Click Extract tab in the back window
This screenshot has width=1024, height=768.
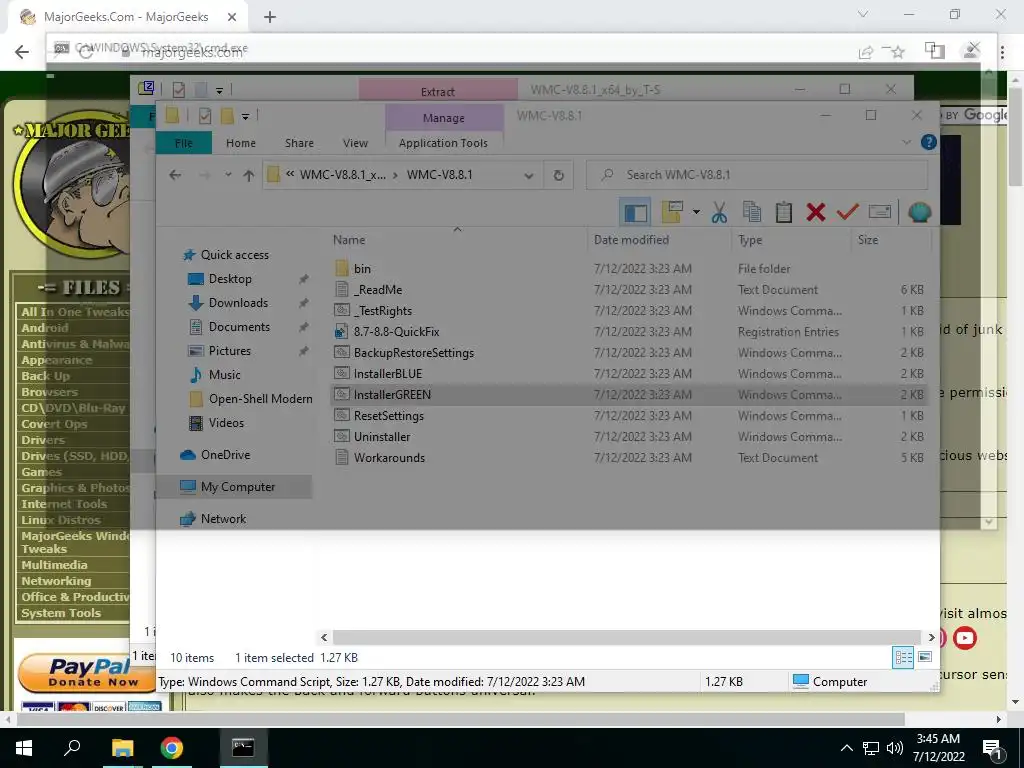pyautogui.click(x=438, y=91)
